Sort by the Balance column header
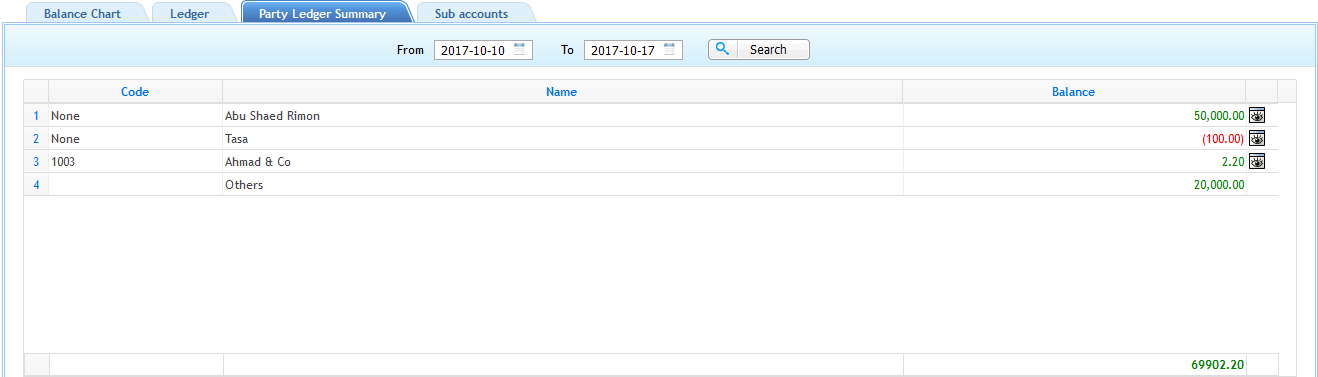 (x=1074, y=91)
